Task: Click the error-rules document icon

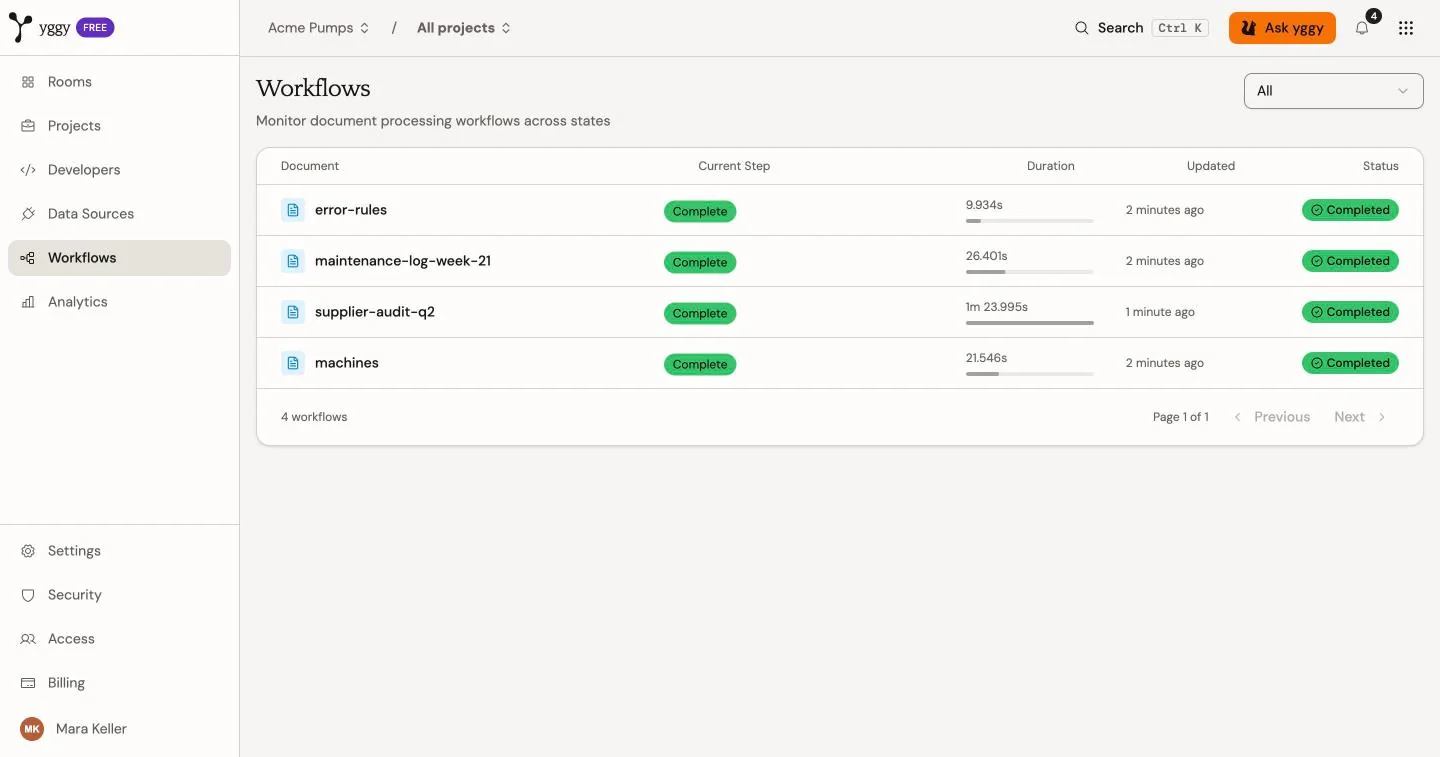Action: point(293,210)
